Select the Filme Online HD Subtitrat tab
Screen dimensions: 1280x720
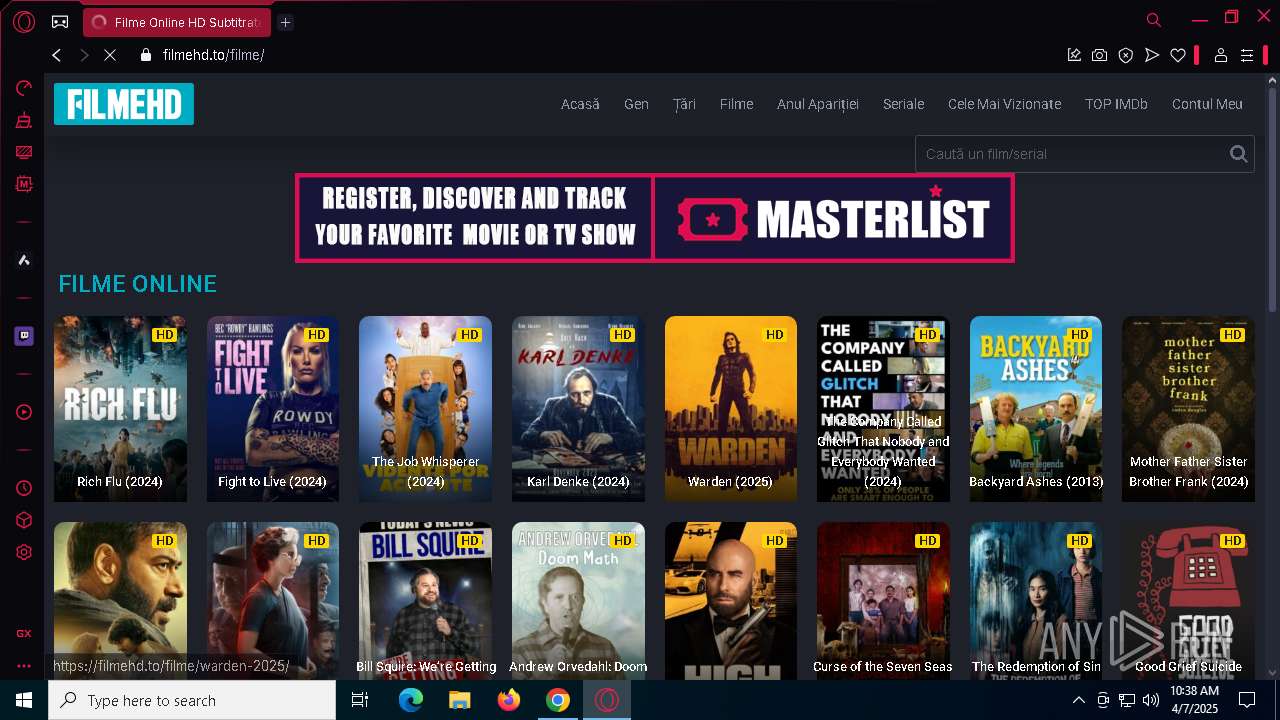(177, 22)
